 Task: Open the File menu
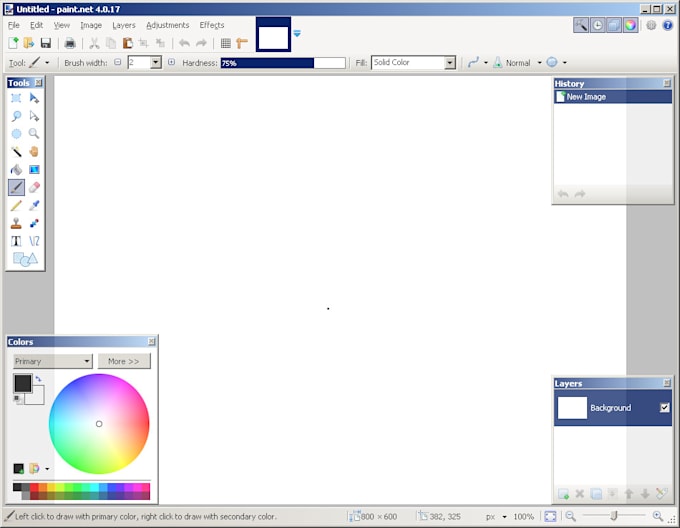[13, 25]
